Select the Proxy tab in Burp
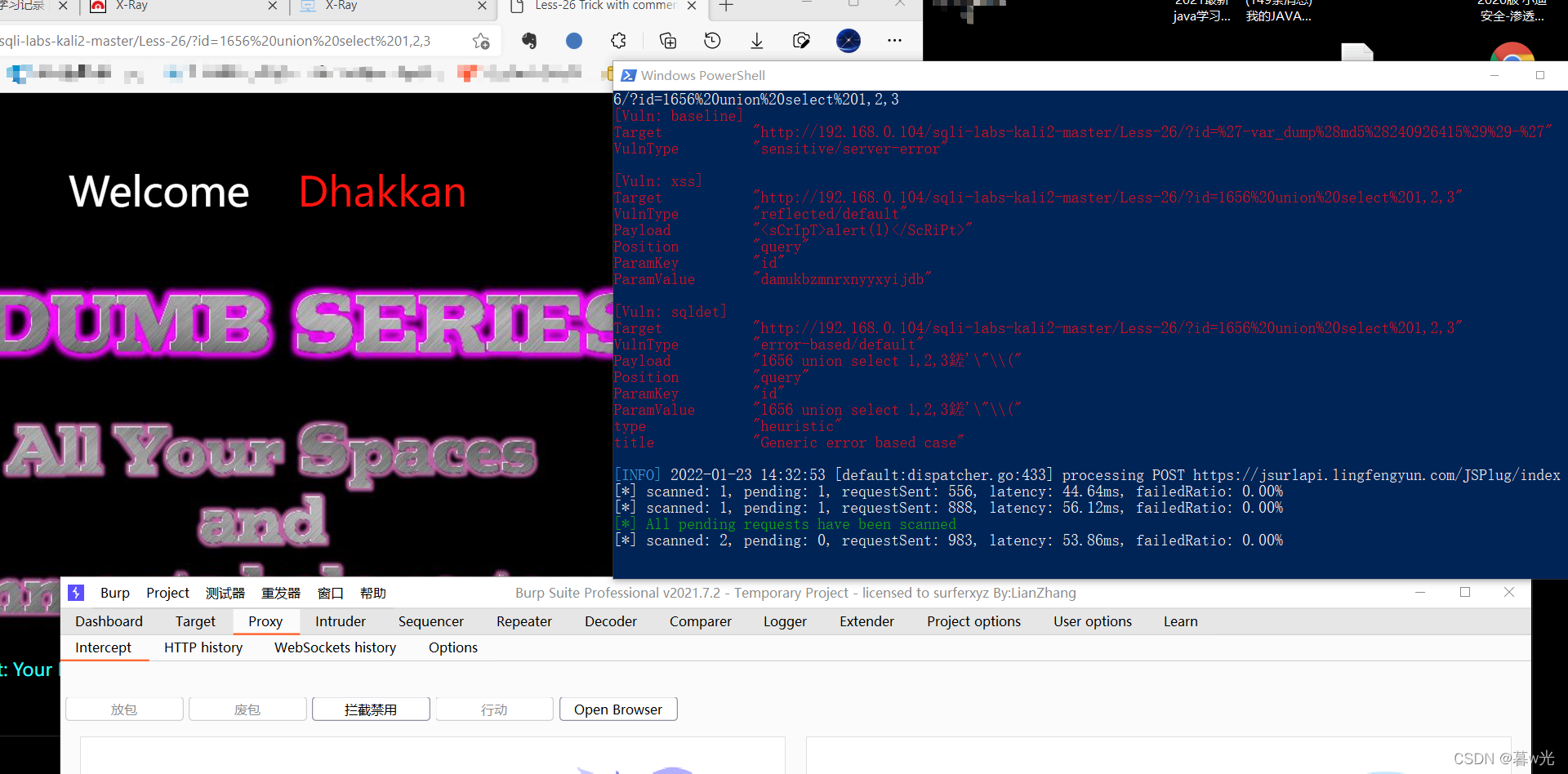 tap(265, 621)
